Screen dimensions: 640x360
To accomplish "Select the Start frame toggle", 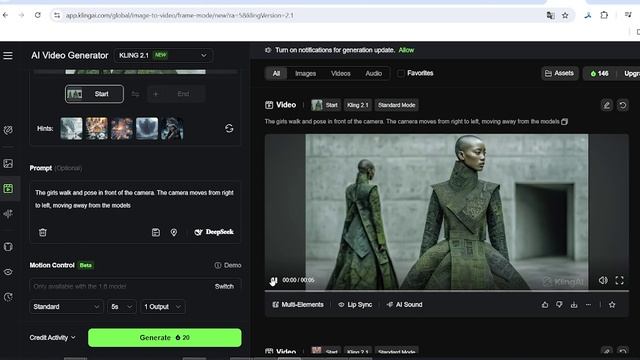I will [94, 94].
